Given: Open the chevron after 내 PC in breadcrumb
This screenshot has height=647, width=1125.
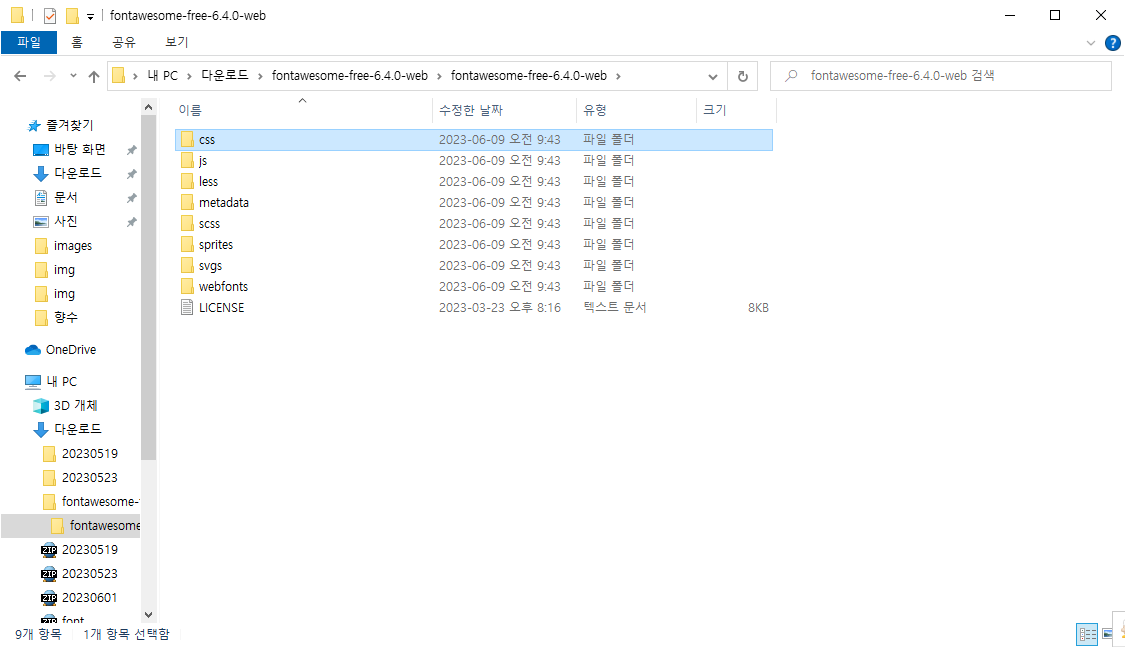Looking at the screenshot, I should point(189,76).
